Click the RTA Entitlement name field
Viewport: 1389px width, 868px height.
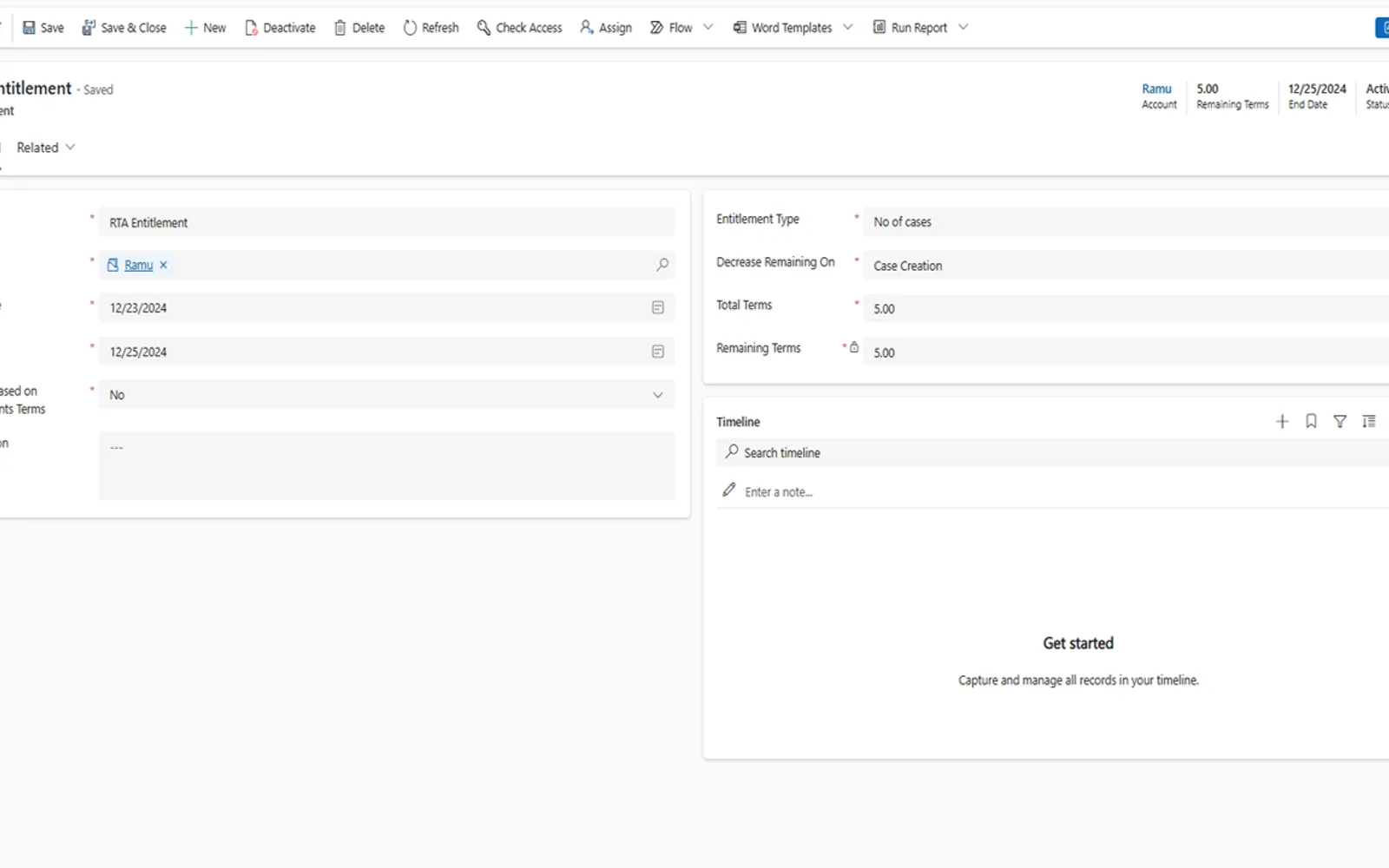click(386, 222)
